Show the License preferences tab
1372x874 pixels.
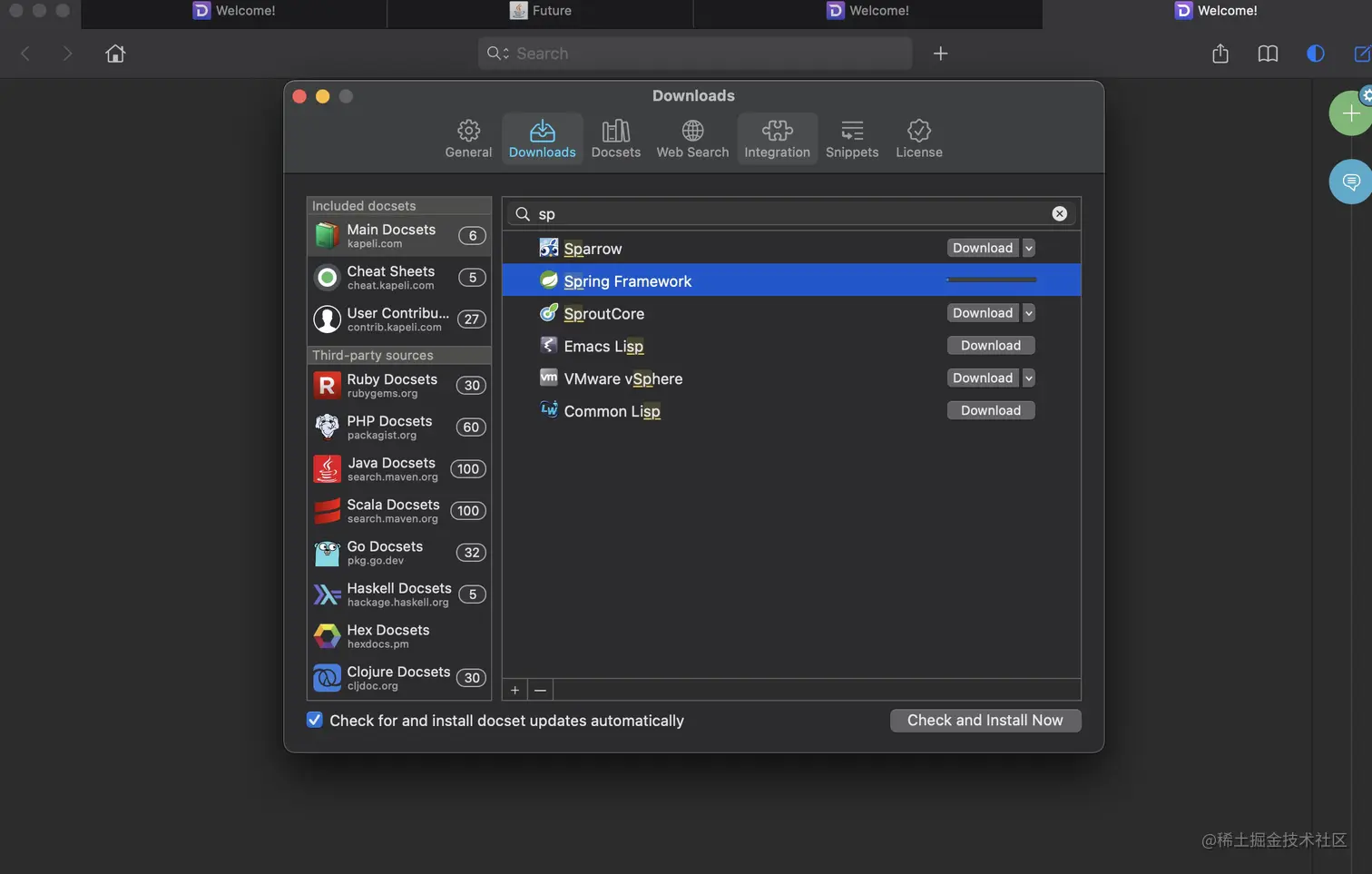click(919, 139)
